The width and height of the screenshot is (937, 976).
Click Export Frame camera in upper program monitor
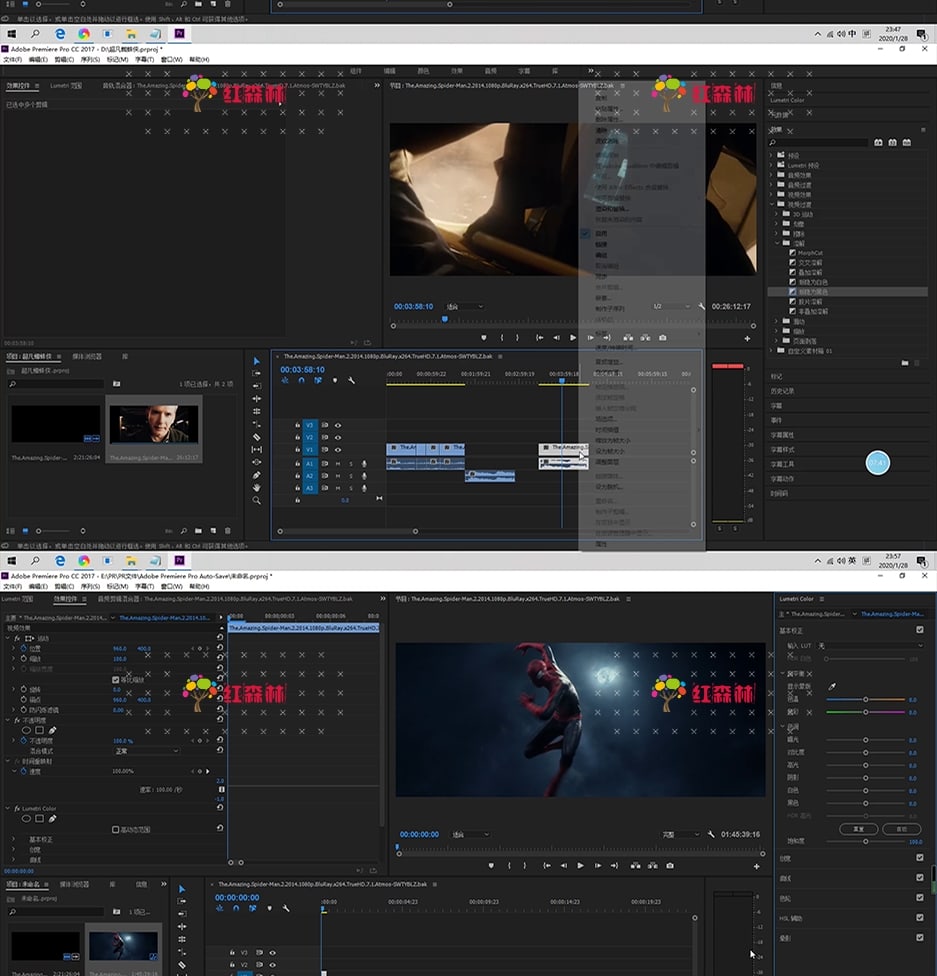click(662, 337)
